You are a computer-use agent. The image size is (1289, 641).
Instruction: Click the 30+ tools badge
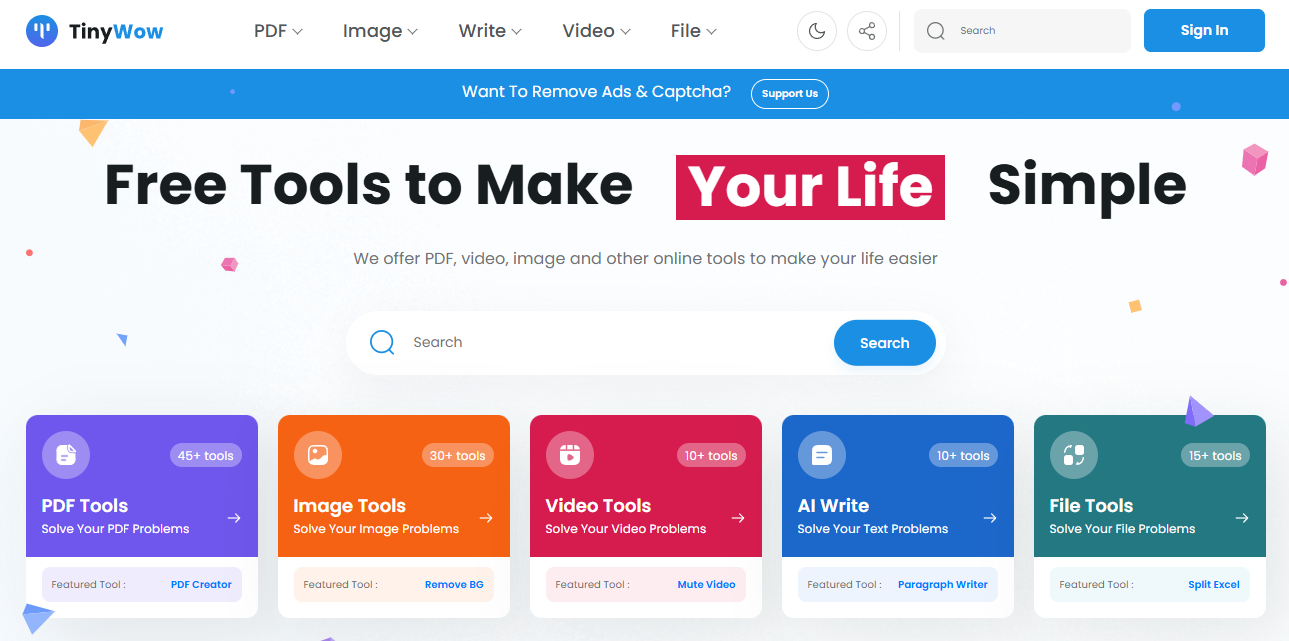tap(458, 456)
